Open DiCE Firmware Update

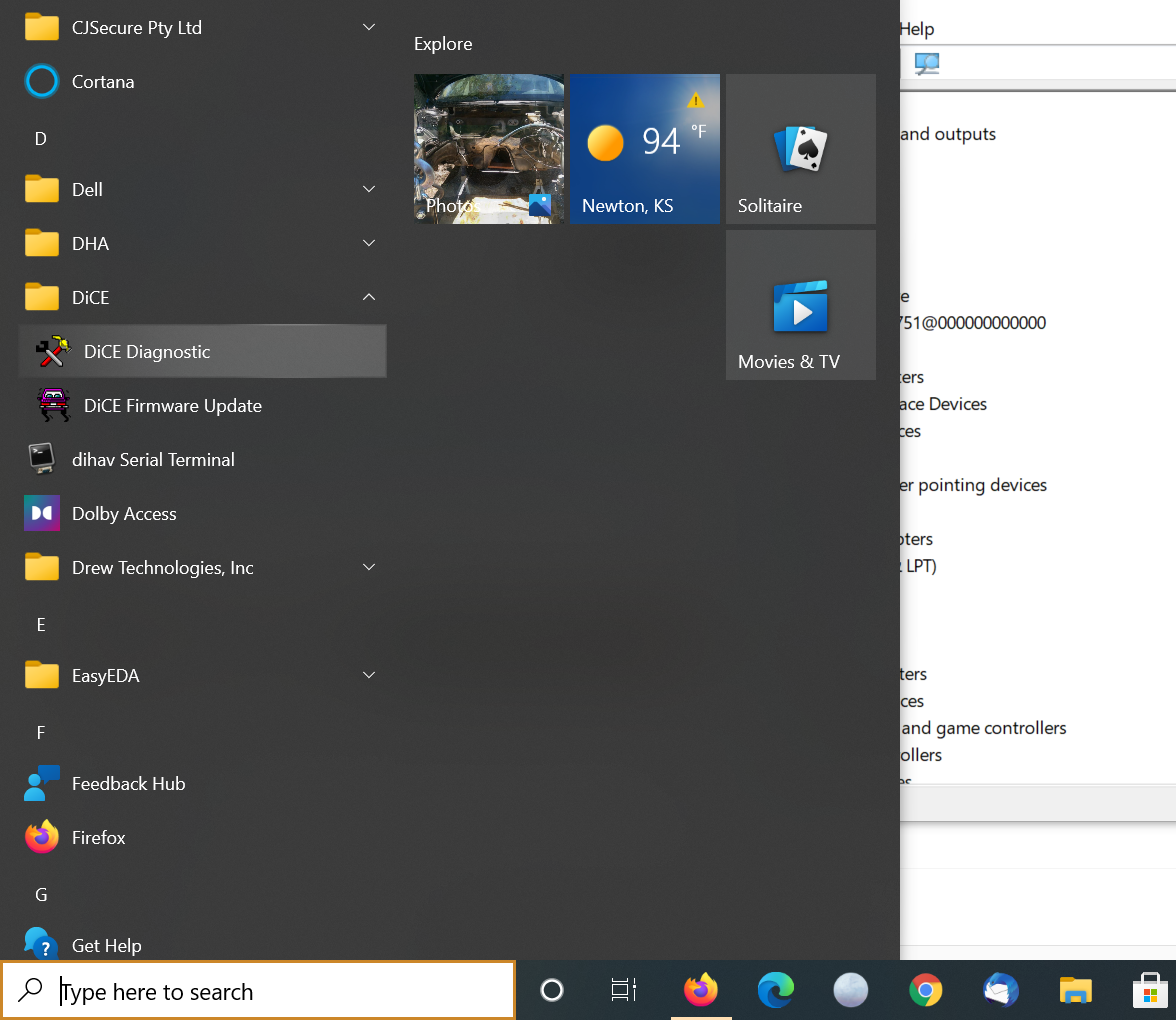pos(172,406)
